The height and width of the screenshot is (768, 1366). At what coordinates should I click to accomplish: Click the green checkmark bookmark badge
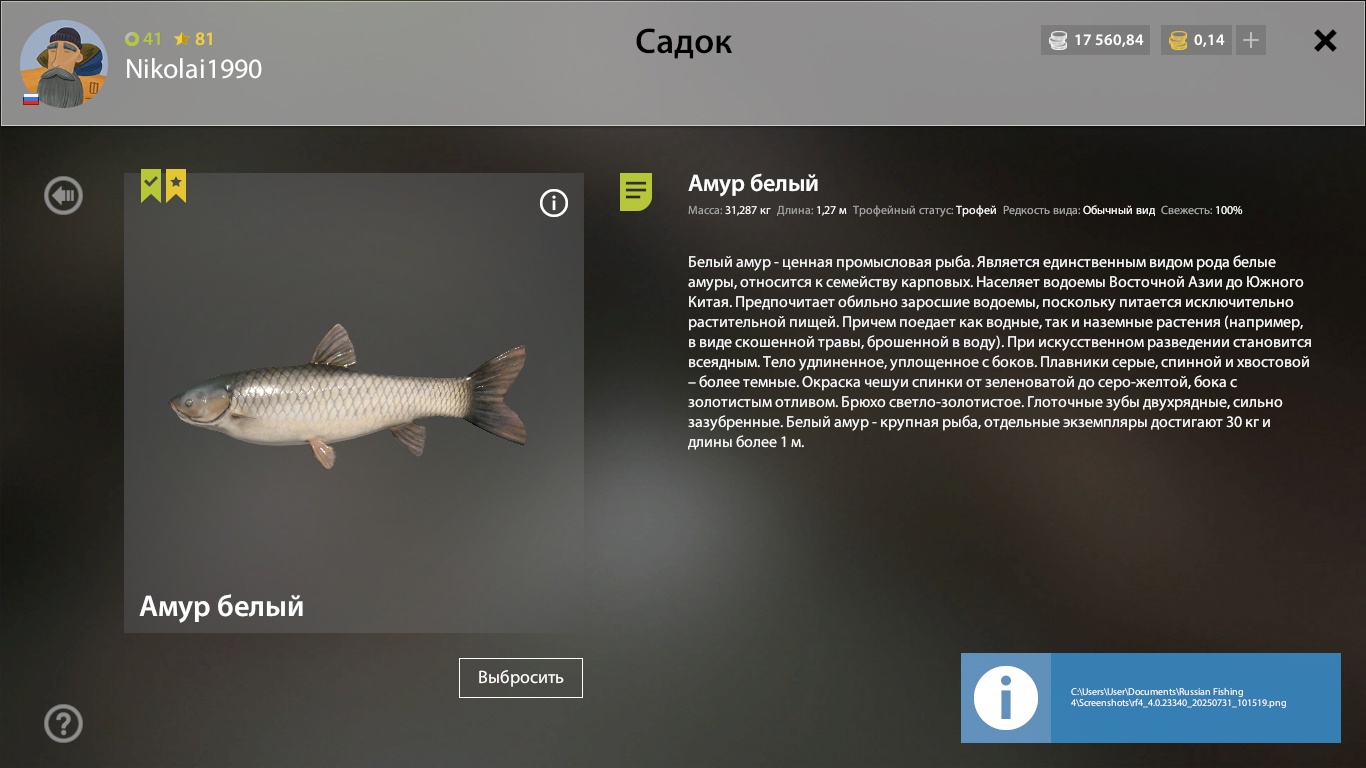pyautogui.click(x=151, y=186)
